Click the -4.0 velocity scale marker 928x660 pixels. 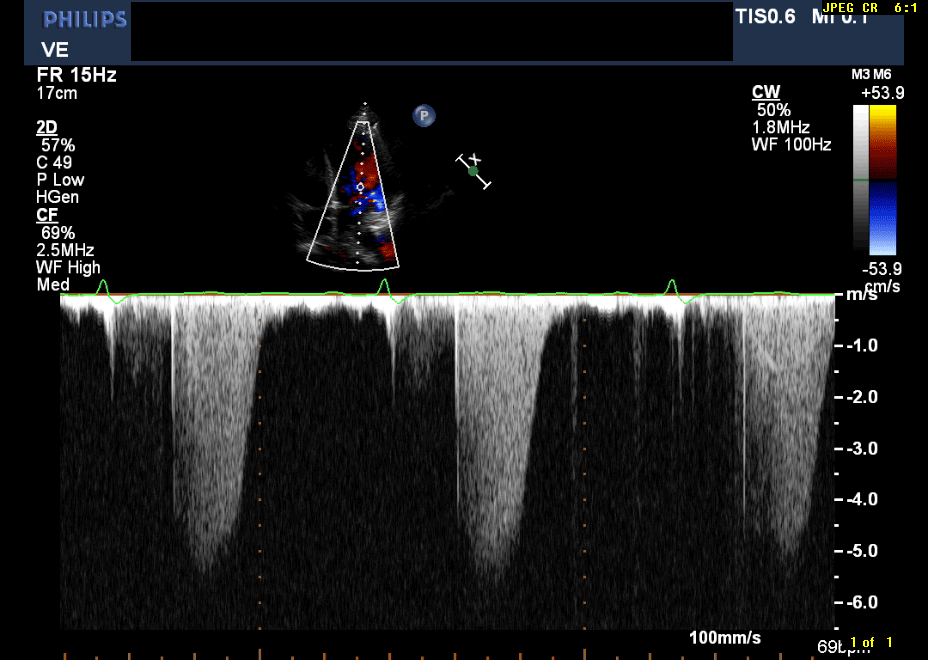[x=864, y=499]
